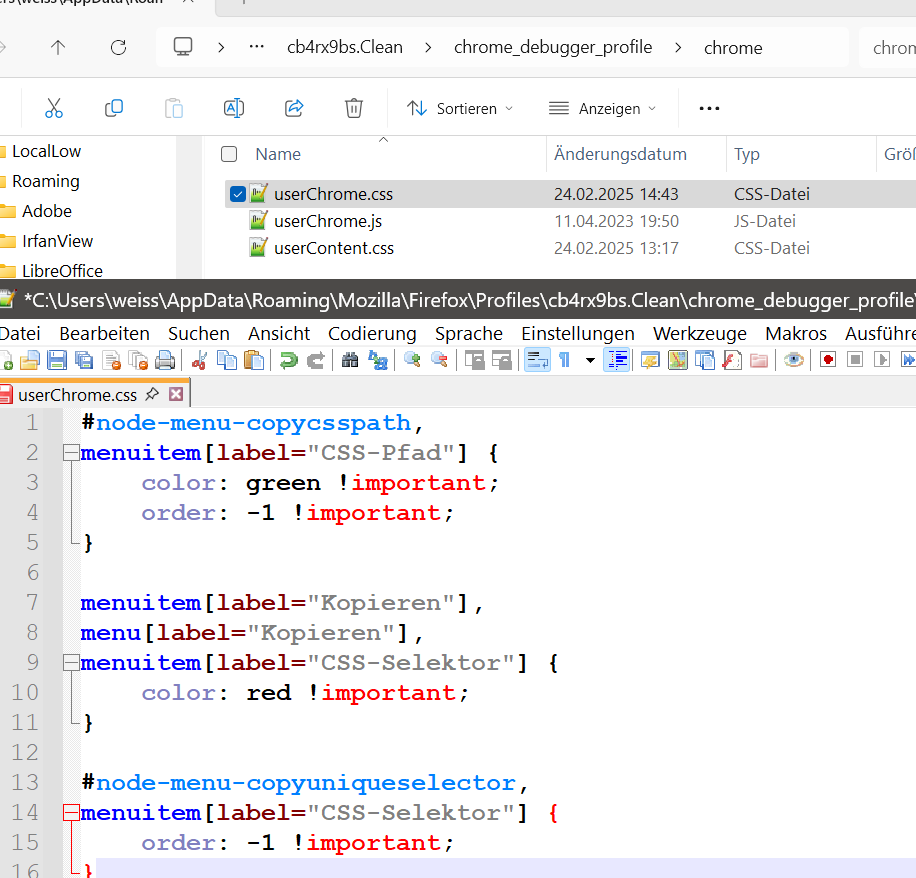Screen dimensions: 916x878
Task: Open the Anzeigen dropdown
Action: [x=602, y=109]
